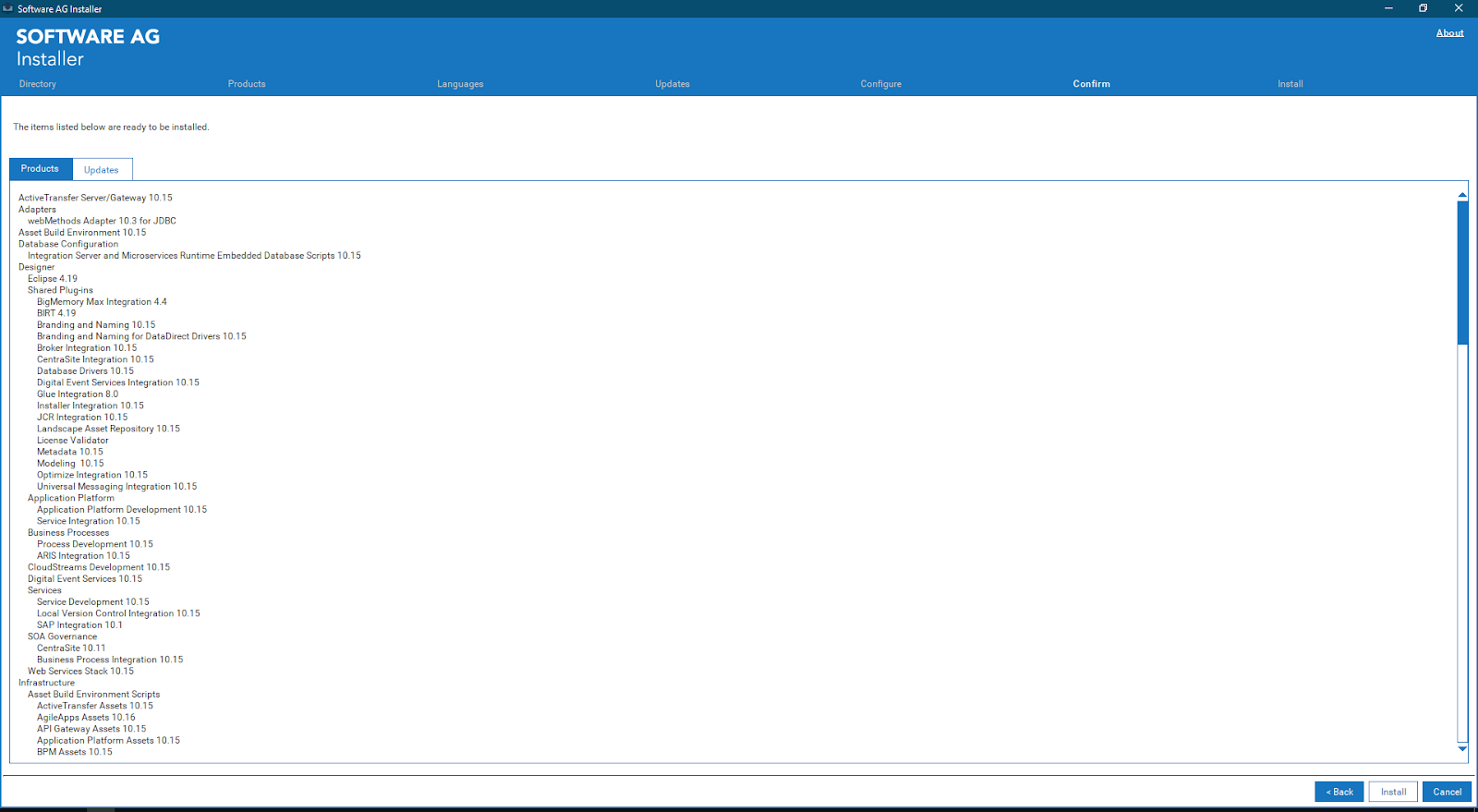The height and width of the screenshot is (812, 1478).
Task: Select Branding and Naming 10.15
Action: pyautogui.click(x=96, y=325)
